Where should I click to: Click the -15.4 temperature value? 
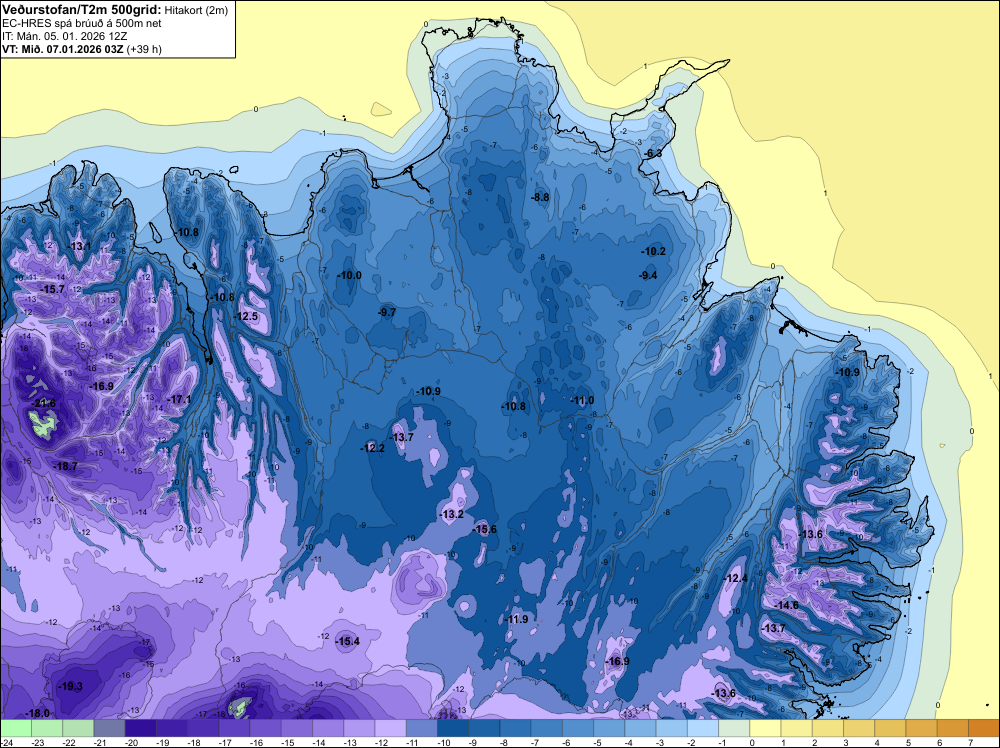tap(348, 641)
